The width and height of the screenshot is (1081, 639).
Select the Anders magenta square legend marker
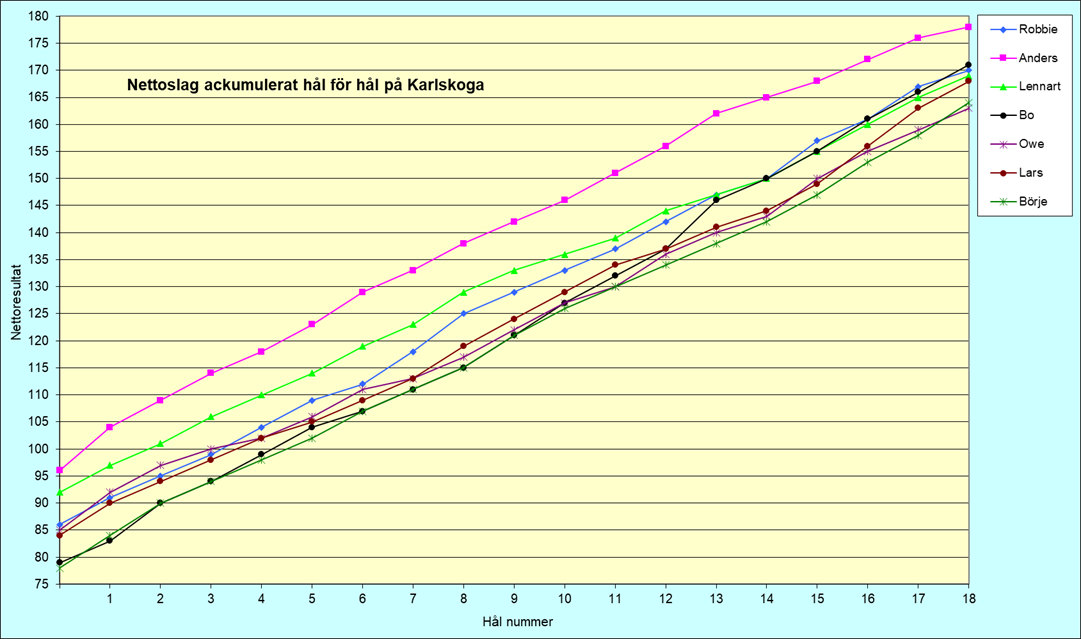1003,58
